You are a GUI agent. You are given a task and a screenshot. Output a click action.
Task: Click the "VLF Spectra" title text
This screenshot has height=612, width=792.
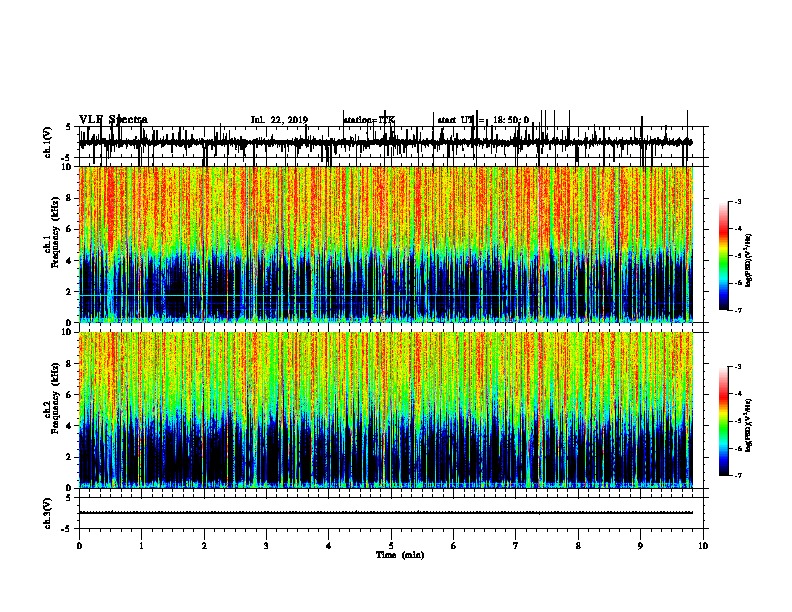click(x=113, y=120)
